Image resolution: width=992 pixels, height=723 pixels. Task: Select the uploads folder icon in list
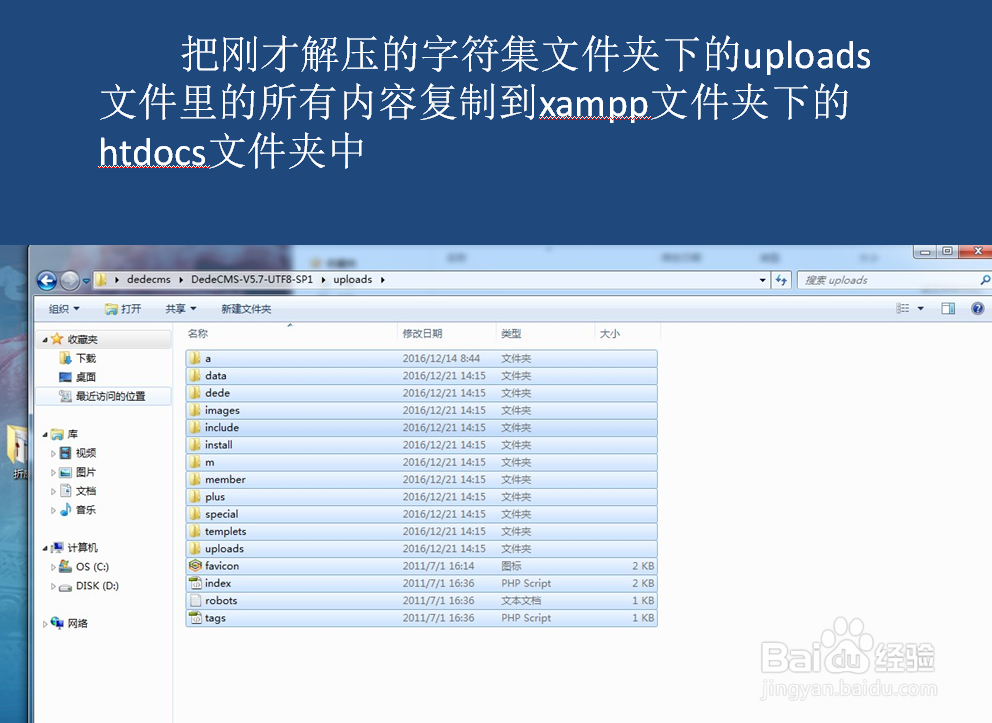pyautogui.click(x=195, y=548)
